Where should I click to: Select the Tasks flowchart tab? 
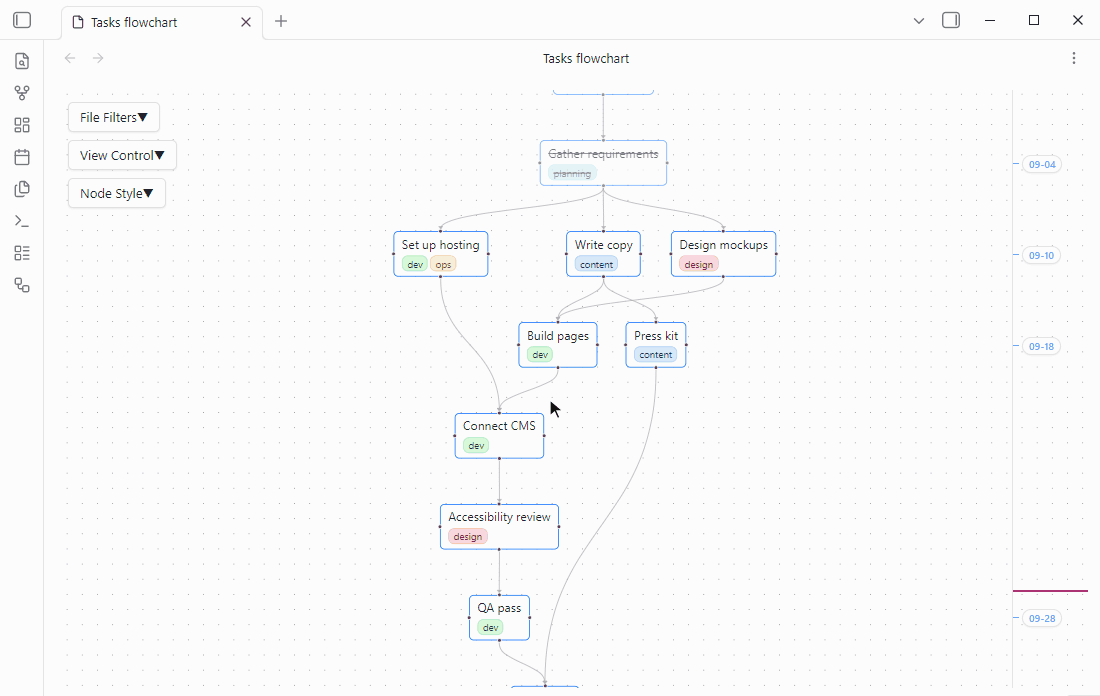pyautogui.click(x=162, y=22)
